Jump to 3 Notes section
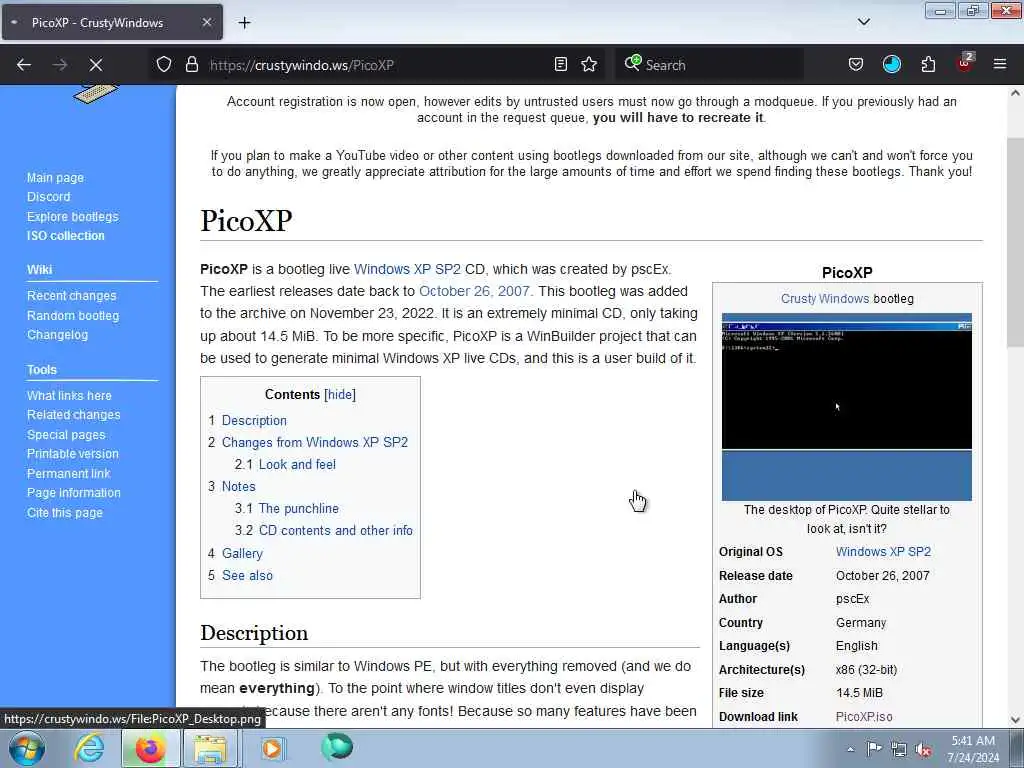The width and height of the screenshot is (1024, 768). (238, 487)
